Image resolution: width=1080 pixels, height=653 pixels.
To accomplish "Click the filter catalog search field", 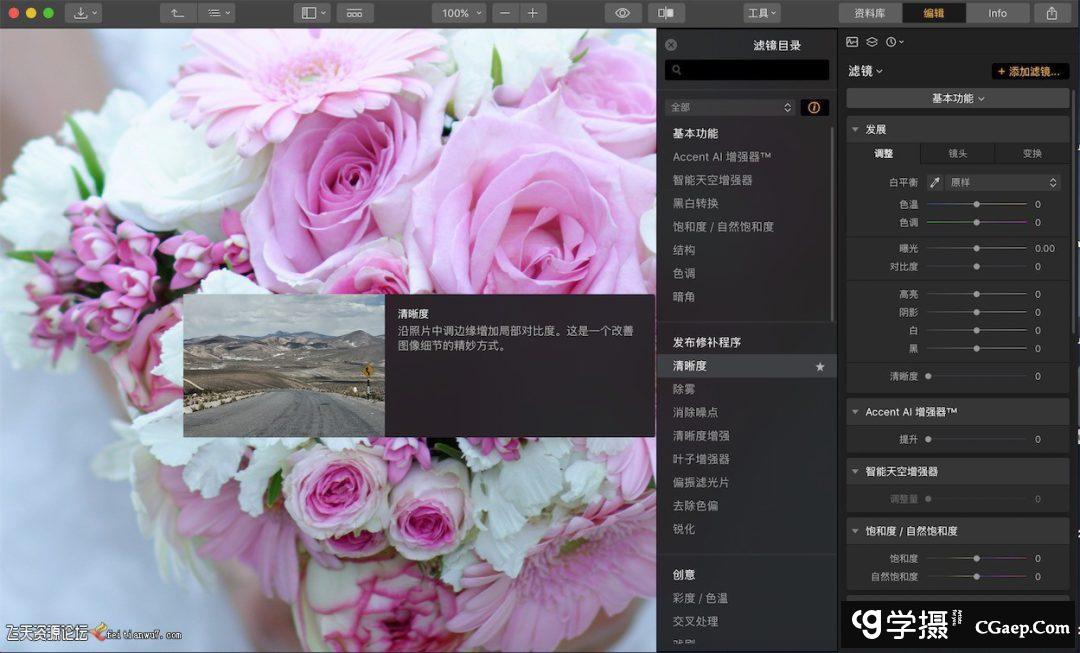I will 747,70.
